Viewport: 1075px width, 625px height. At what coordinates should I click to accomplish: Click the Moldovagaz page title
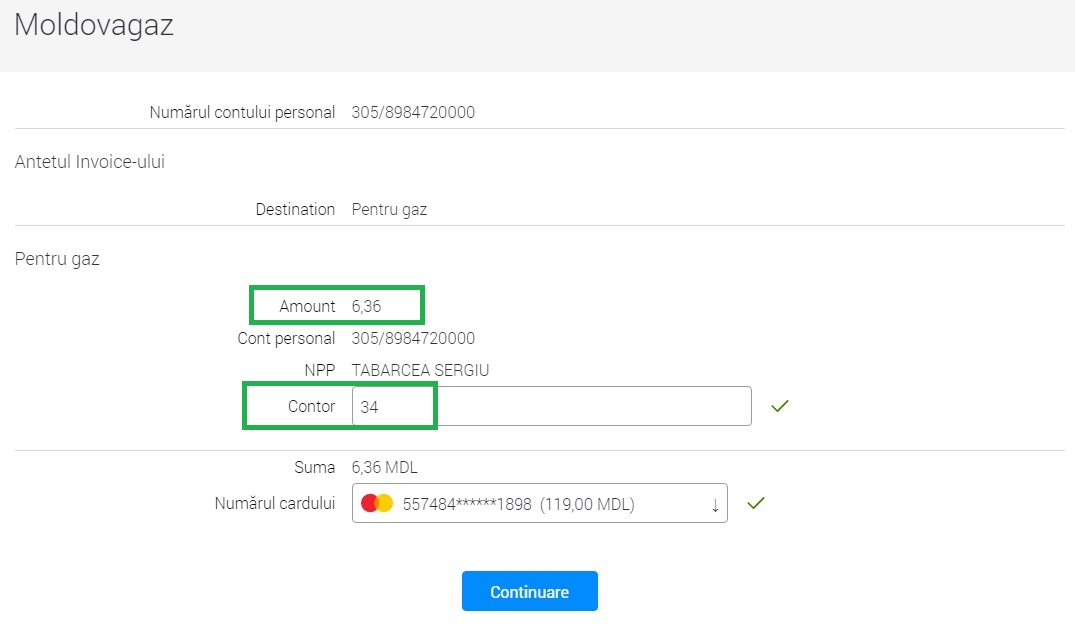(x=94, y=25)
